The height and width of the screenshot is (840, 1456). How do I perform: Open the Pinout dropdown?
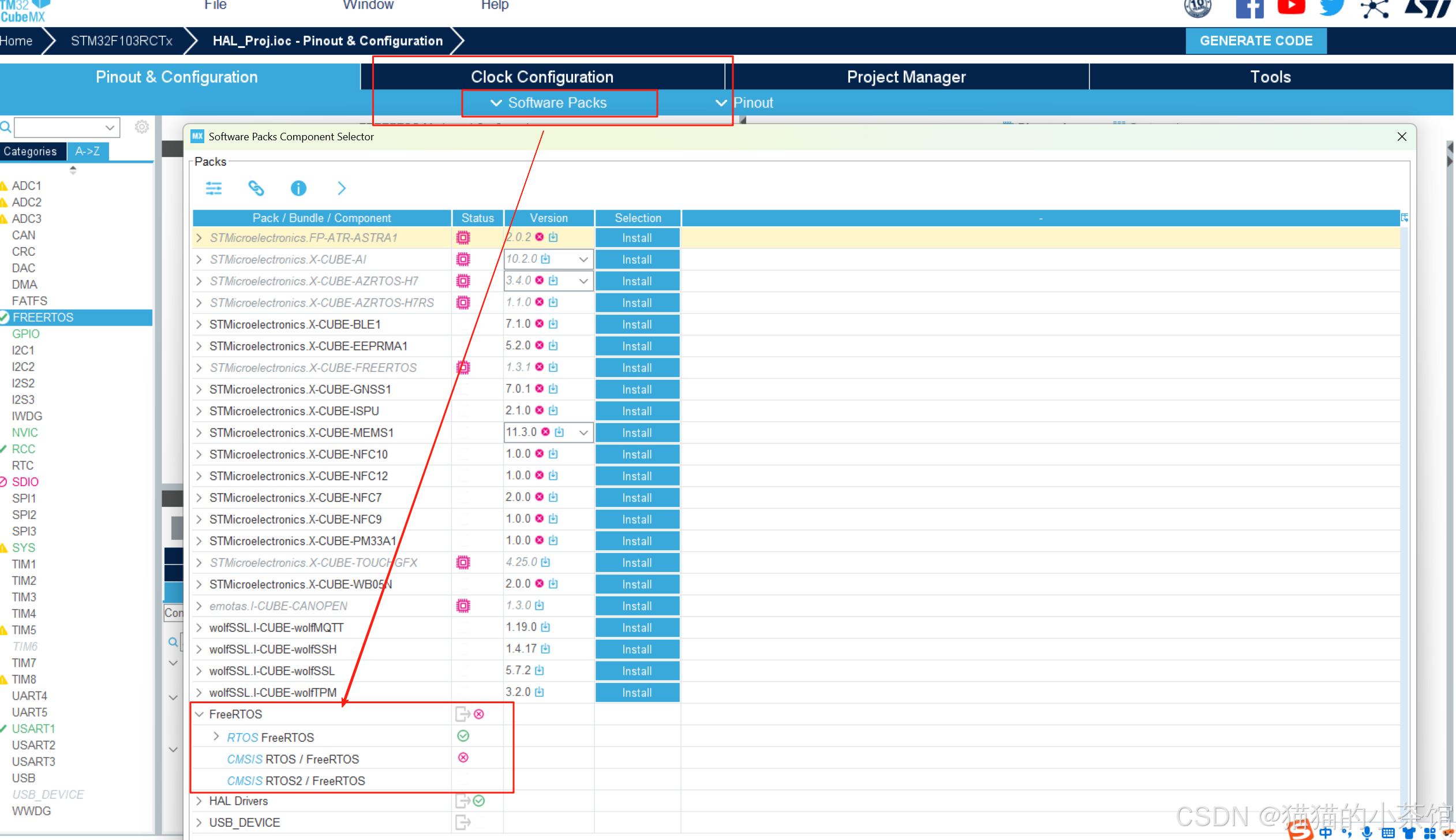(x=744, y=103)
